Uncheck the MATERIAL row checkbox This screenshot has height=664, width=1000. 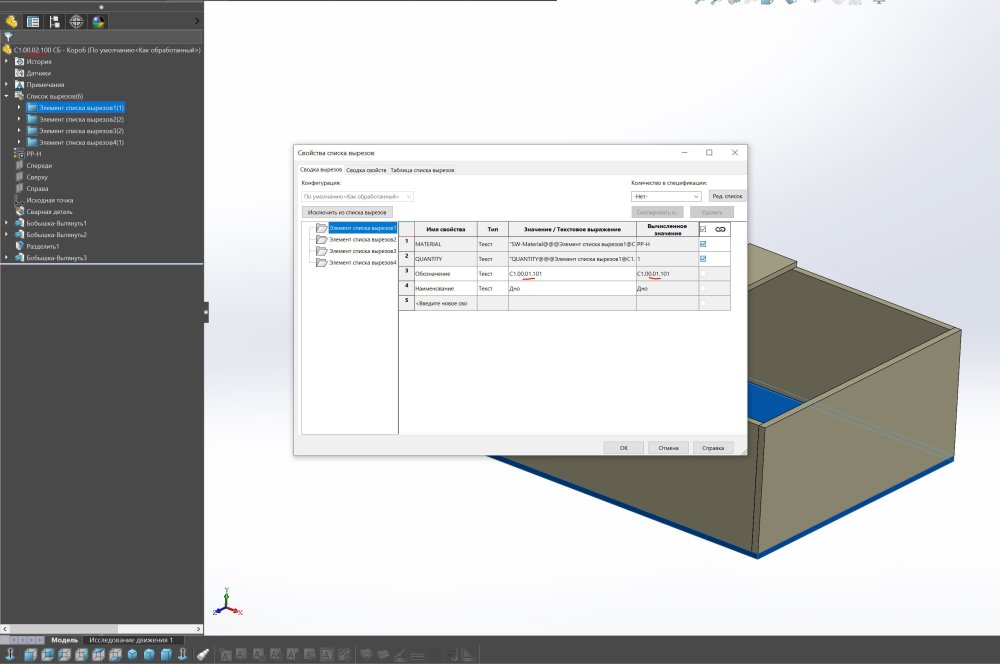pos(703,244)
